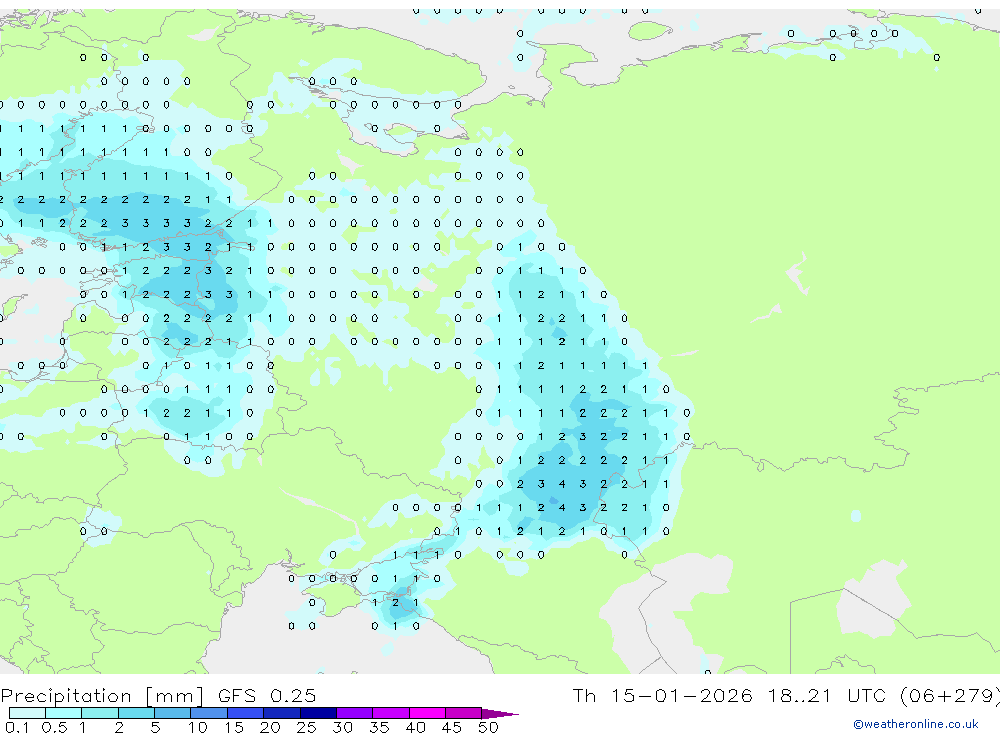Click the '0.5' legend scale label

tap(54, 727)
